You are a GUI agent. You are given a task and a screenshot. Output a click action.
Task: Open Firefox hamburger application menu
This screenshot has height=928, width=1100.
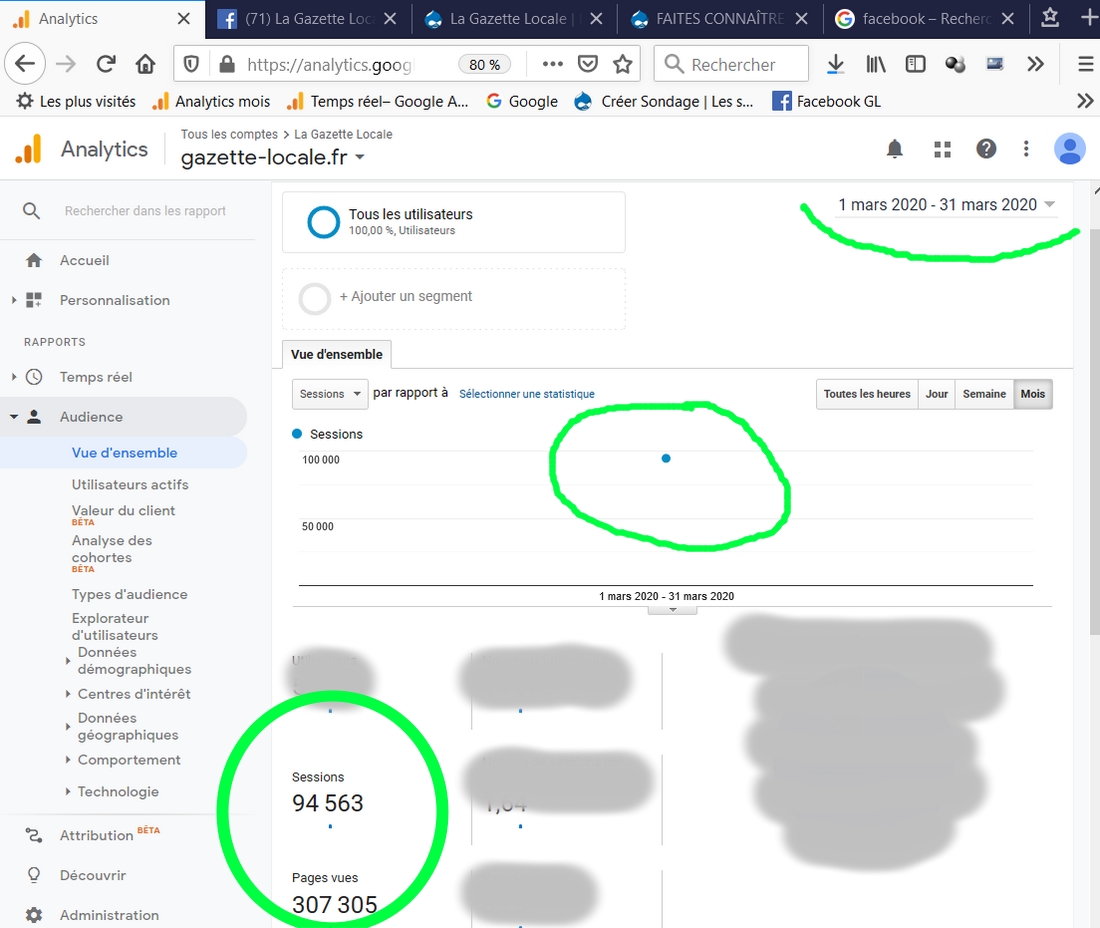pyautogui.click(x=1085, y=65)
